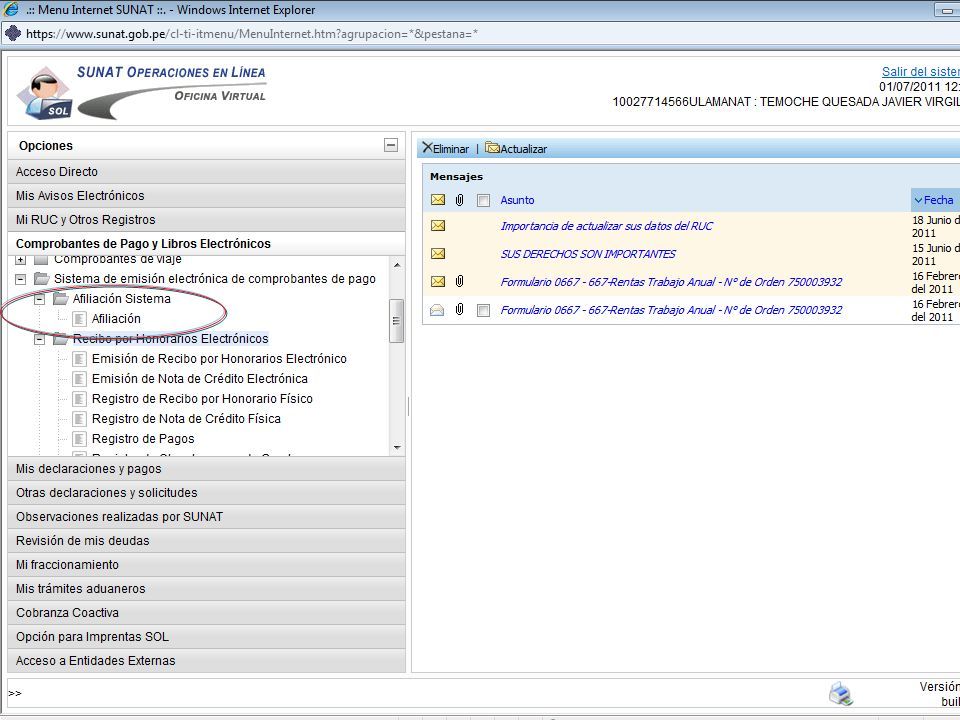This screenshot has height=720, width=960.
Task: Click the printer icon in the status bar
Action: (x=841, y=694)
